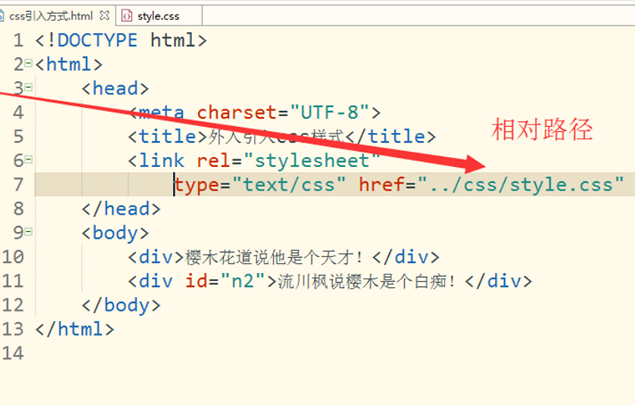The height and width of the screenshot is (405, 635).
Task: Click the style.css file icon in tab
Action: pyautogui.click(x=127, y=16)
